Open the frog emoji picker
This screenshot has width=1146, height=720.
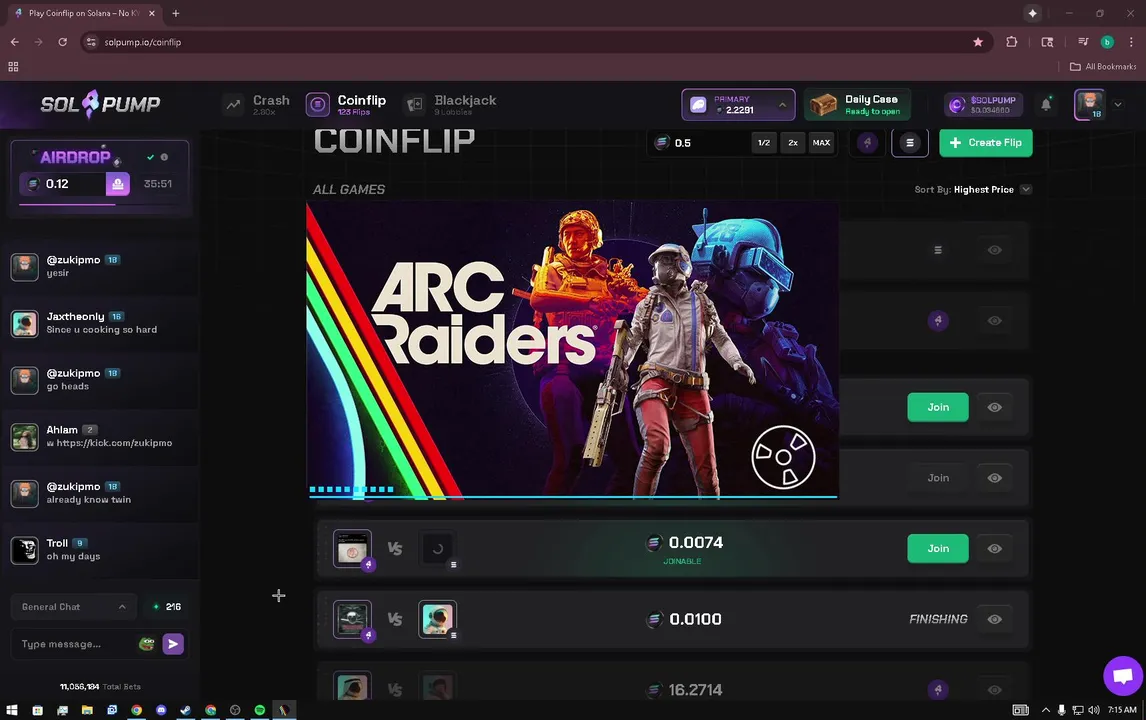[x=147, y=644]
